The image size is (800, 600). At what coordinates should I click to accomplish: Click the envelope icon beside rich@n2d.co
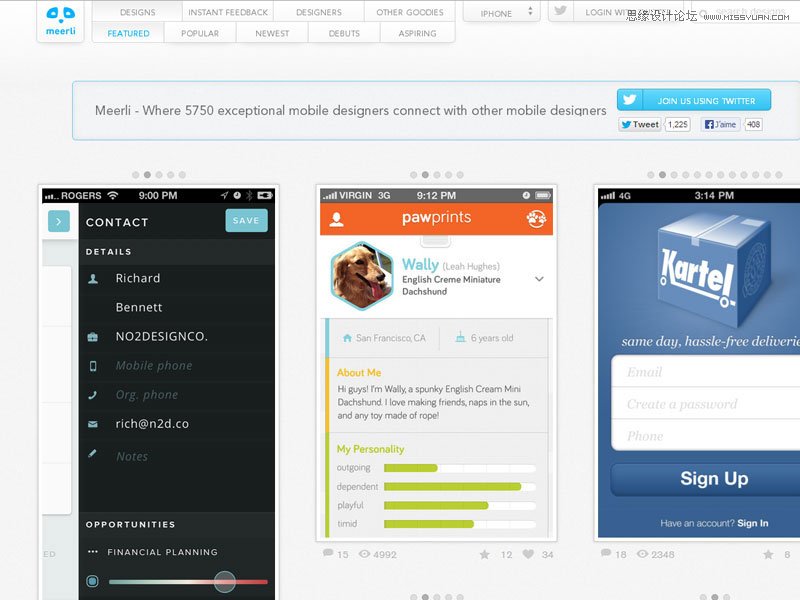[93, 424]
